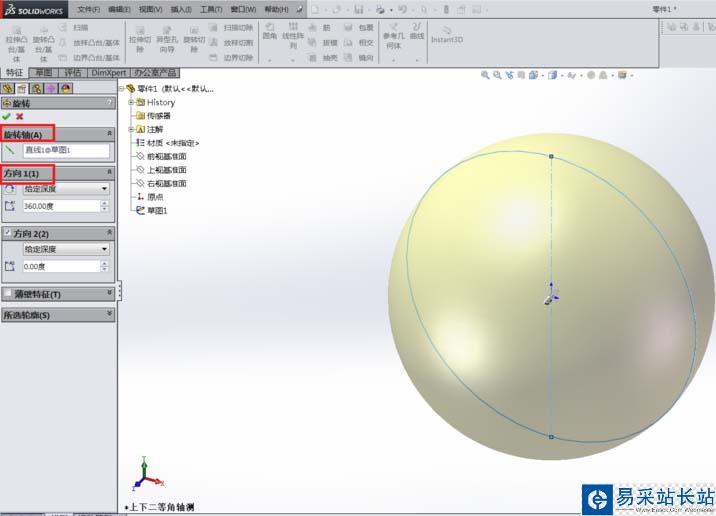This screenshot has height=516, width=716.
Task: Open the Display Style cube icon
Action: [553, 75]
